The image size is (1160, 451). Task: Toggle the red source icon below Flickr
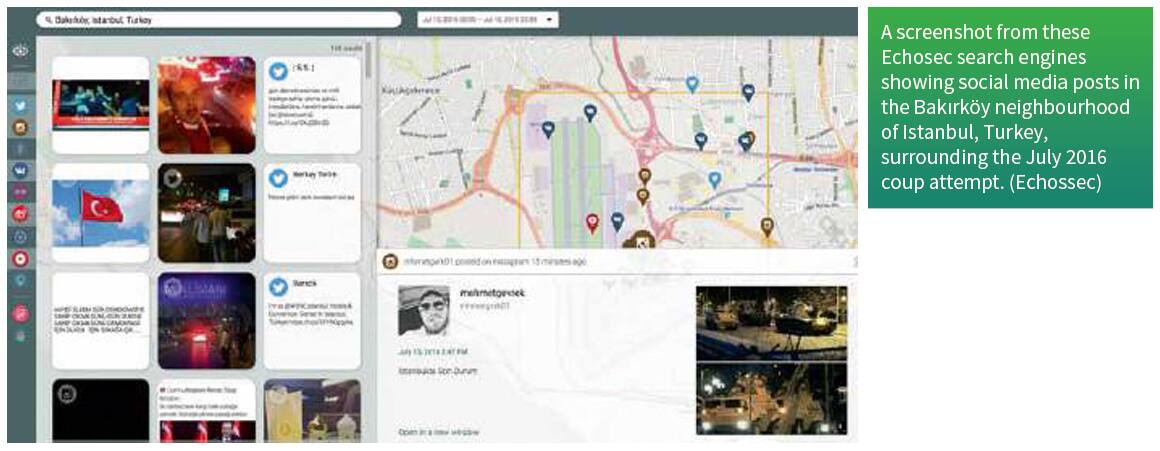(21, 214)
